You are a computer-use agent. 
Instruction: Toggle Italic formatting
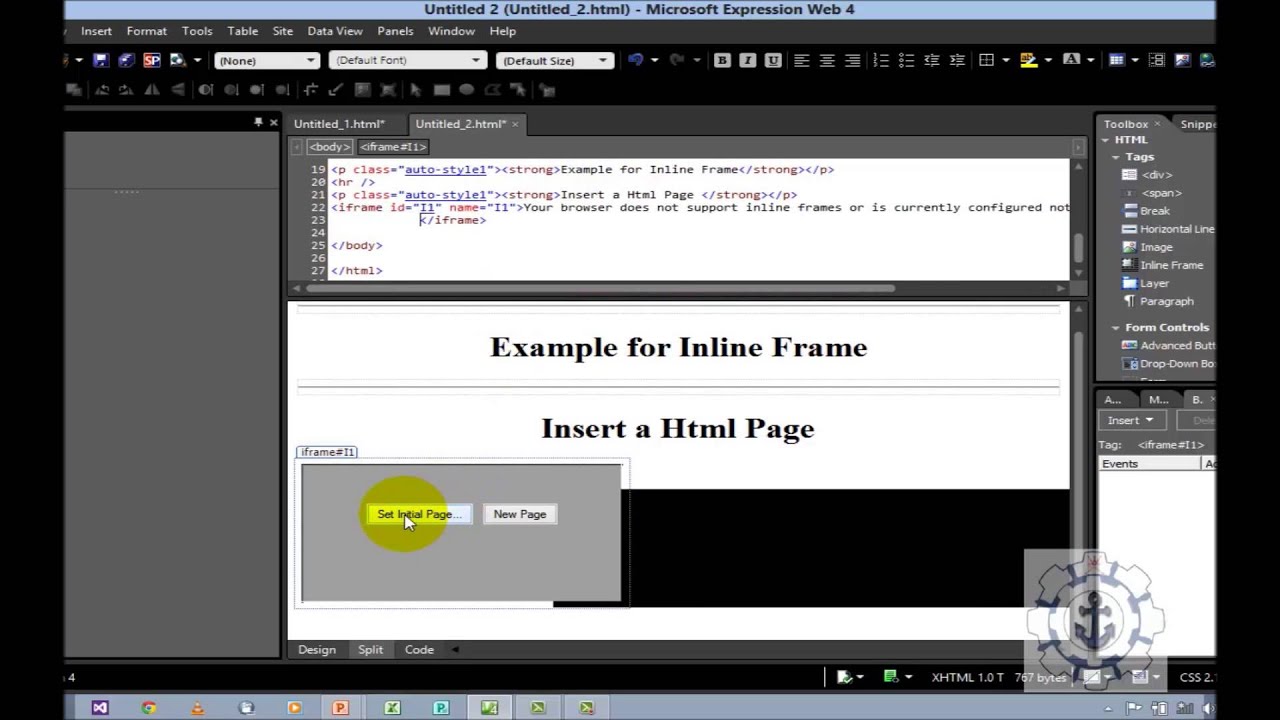click(x=747, y=60)
